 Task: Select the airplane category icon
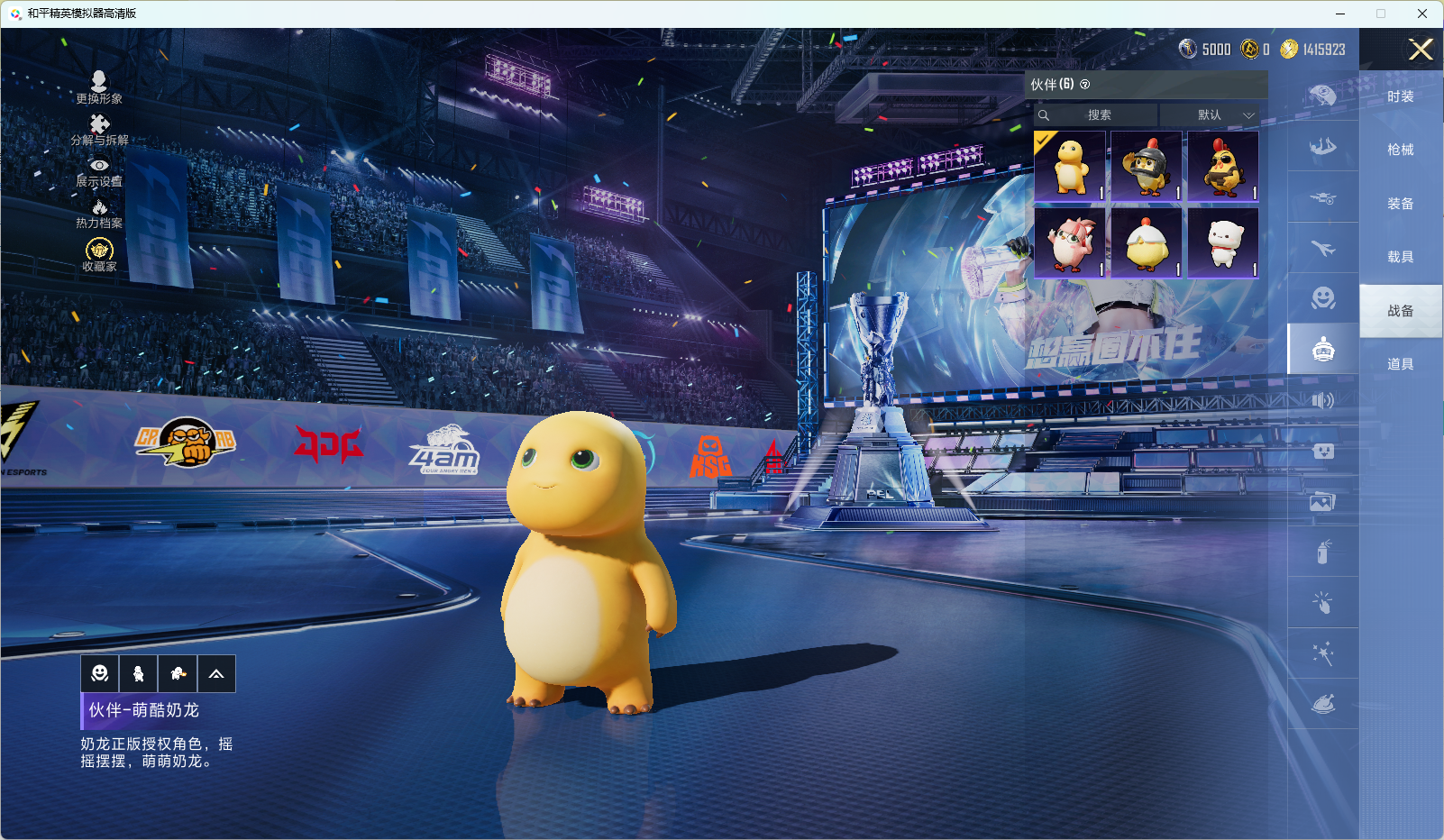tap(1322, 248)
